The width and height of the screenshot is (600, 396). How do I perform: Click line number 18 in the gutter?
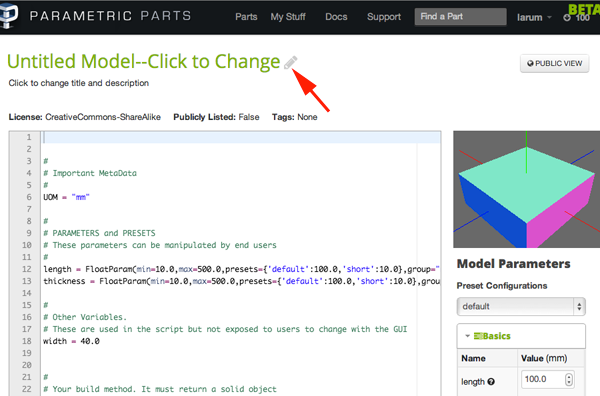(x=26, y=341)
